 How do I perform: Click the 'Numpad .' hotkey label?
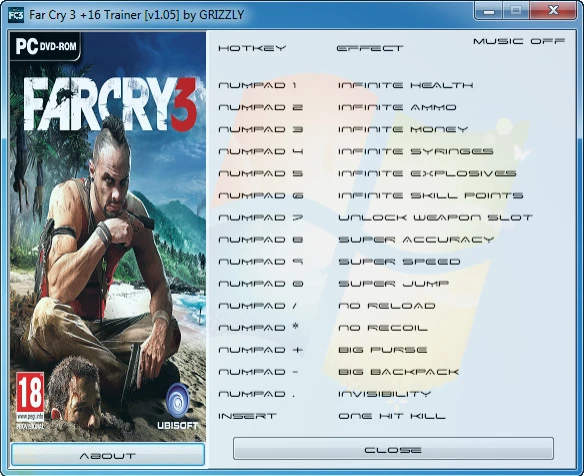(x=257, y=394)
